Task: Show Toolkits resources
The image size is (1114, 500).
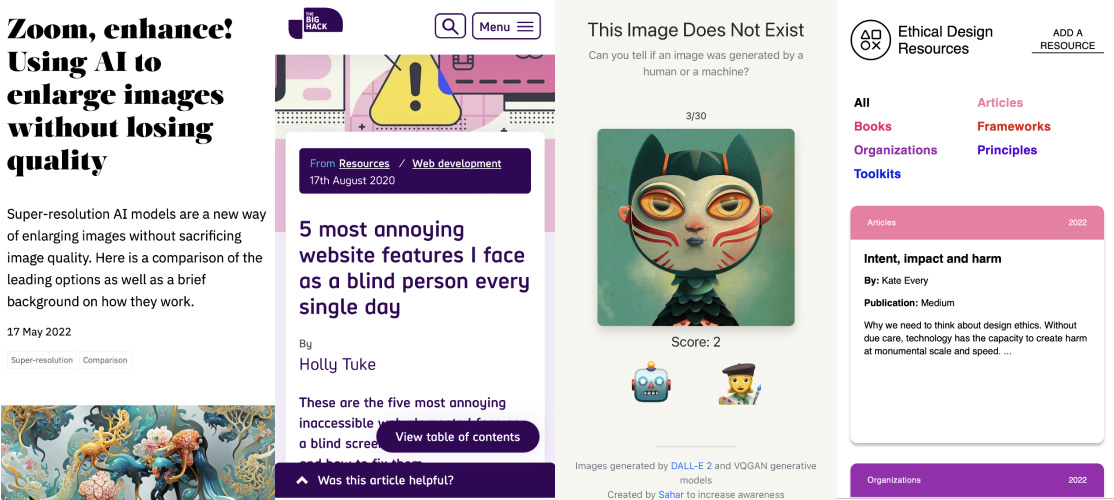Action: (877, 174)
